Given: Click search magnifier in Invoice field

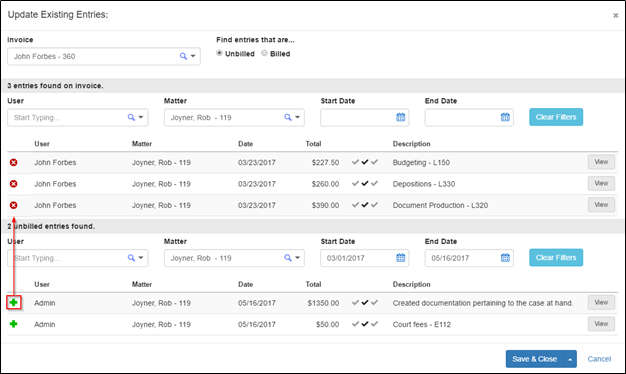Looking at the screenshot, I should coord(183,56).
